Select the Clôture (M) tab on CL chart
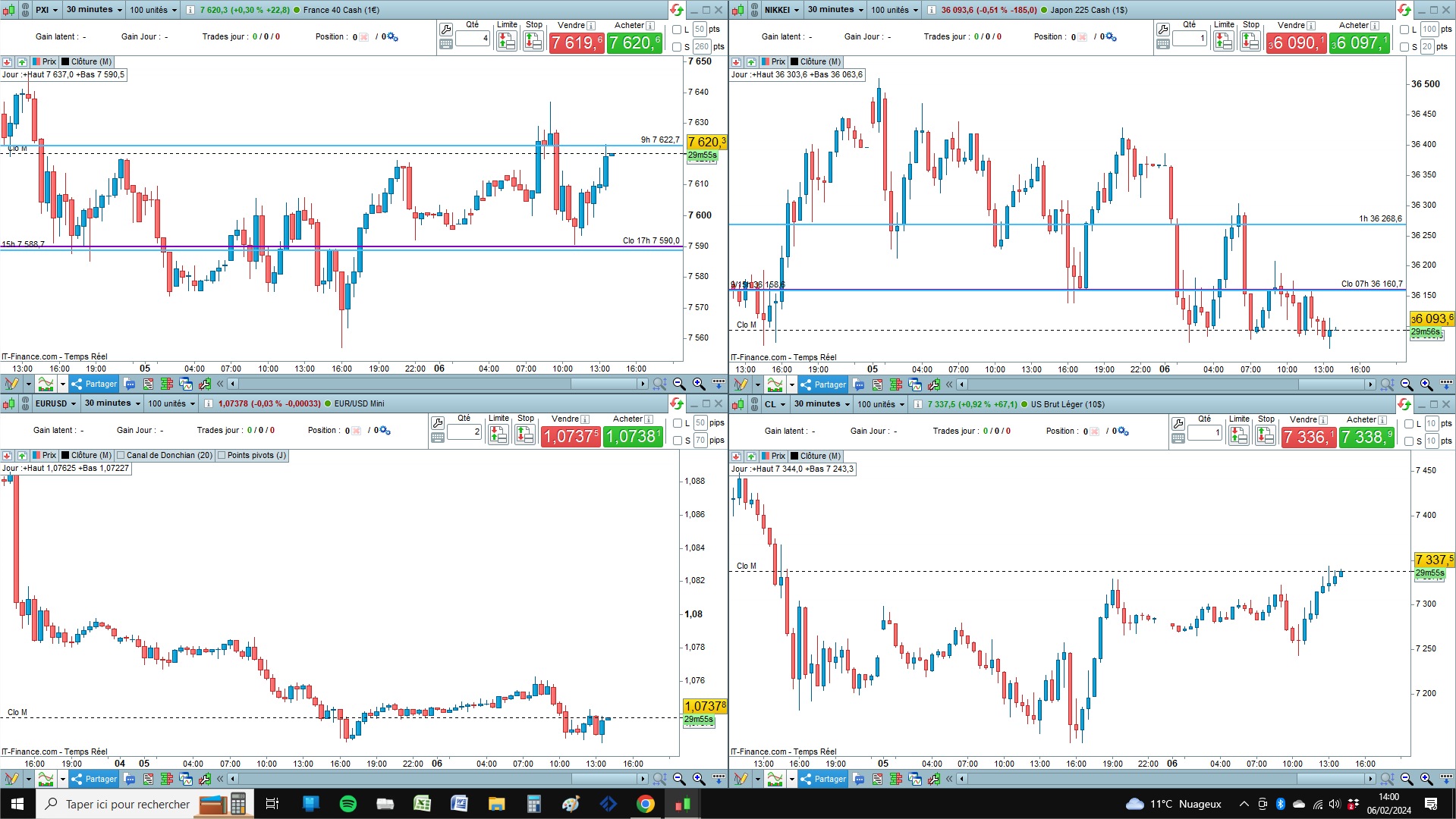The height and width of the screenshot is (819, 1456). 816,457
